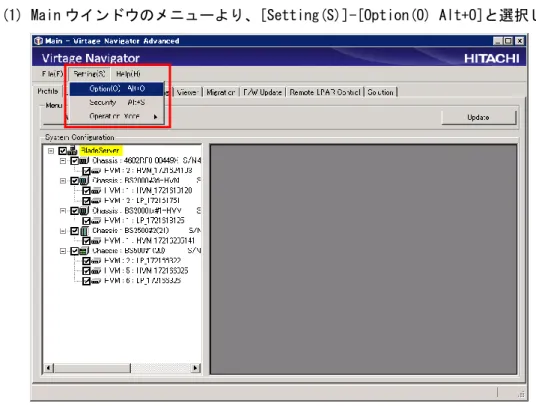Collapse the BS2500#2(21) chassis node
Image resolution: width=536 pixels, height=412 pixels.
click(63, 231)
